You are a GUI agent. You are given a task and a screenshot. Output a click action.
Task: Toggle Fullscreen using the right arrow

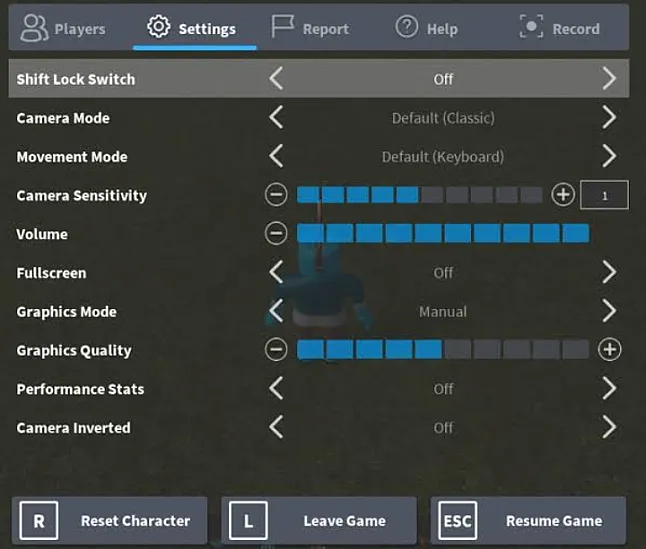(609, 272)
